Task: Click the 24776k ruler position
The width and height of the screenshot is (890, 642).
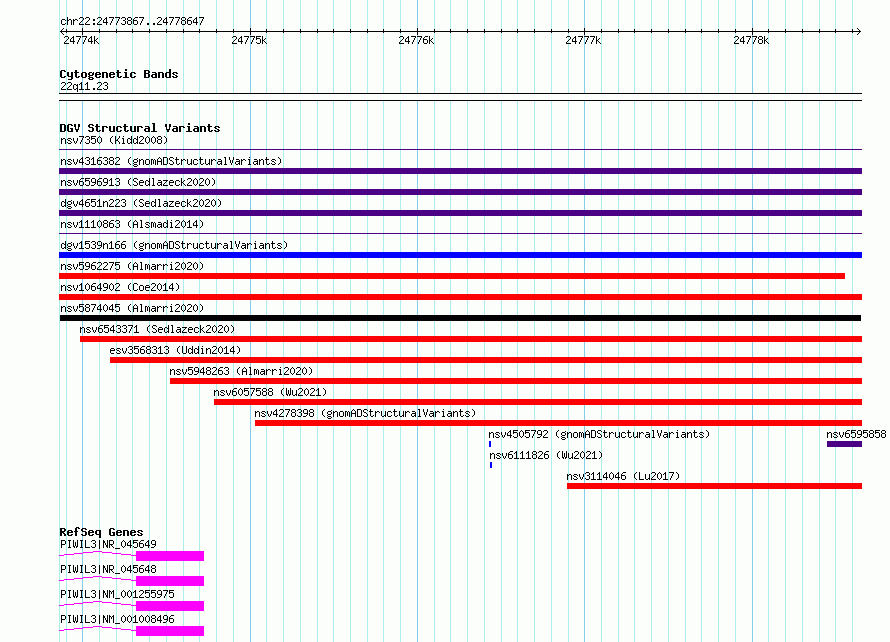Action: (x=416, y=40)
